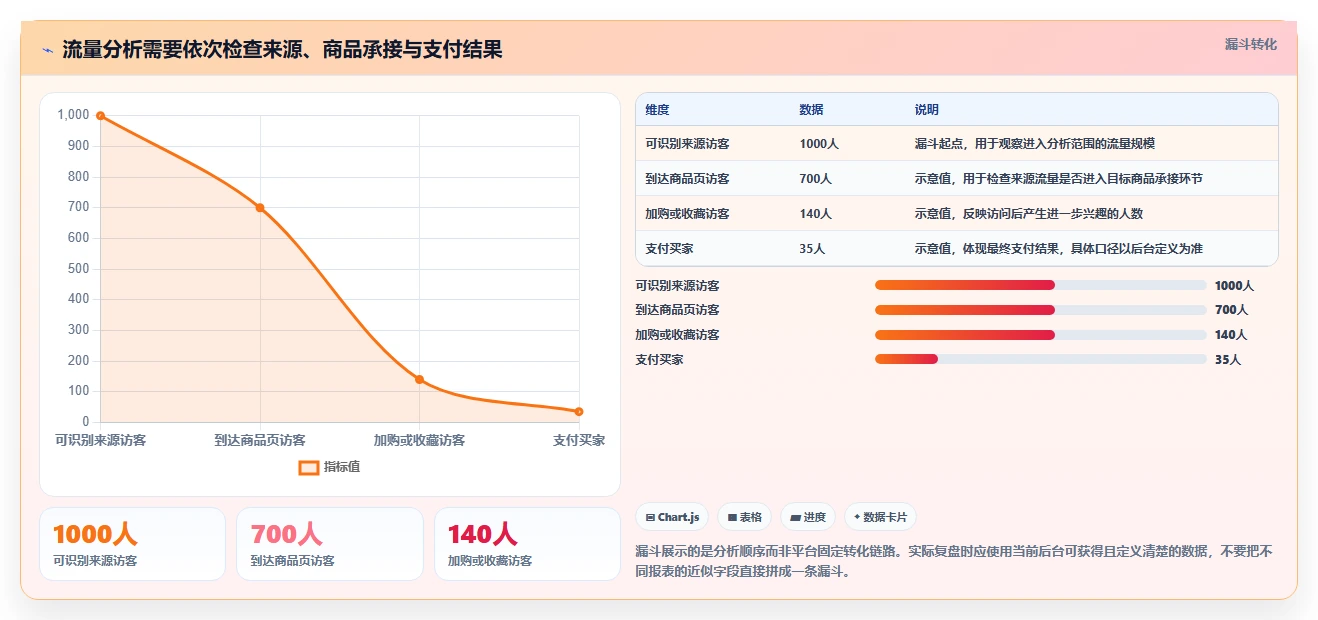Click the lightning icon beside the page title

48,50
